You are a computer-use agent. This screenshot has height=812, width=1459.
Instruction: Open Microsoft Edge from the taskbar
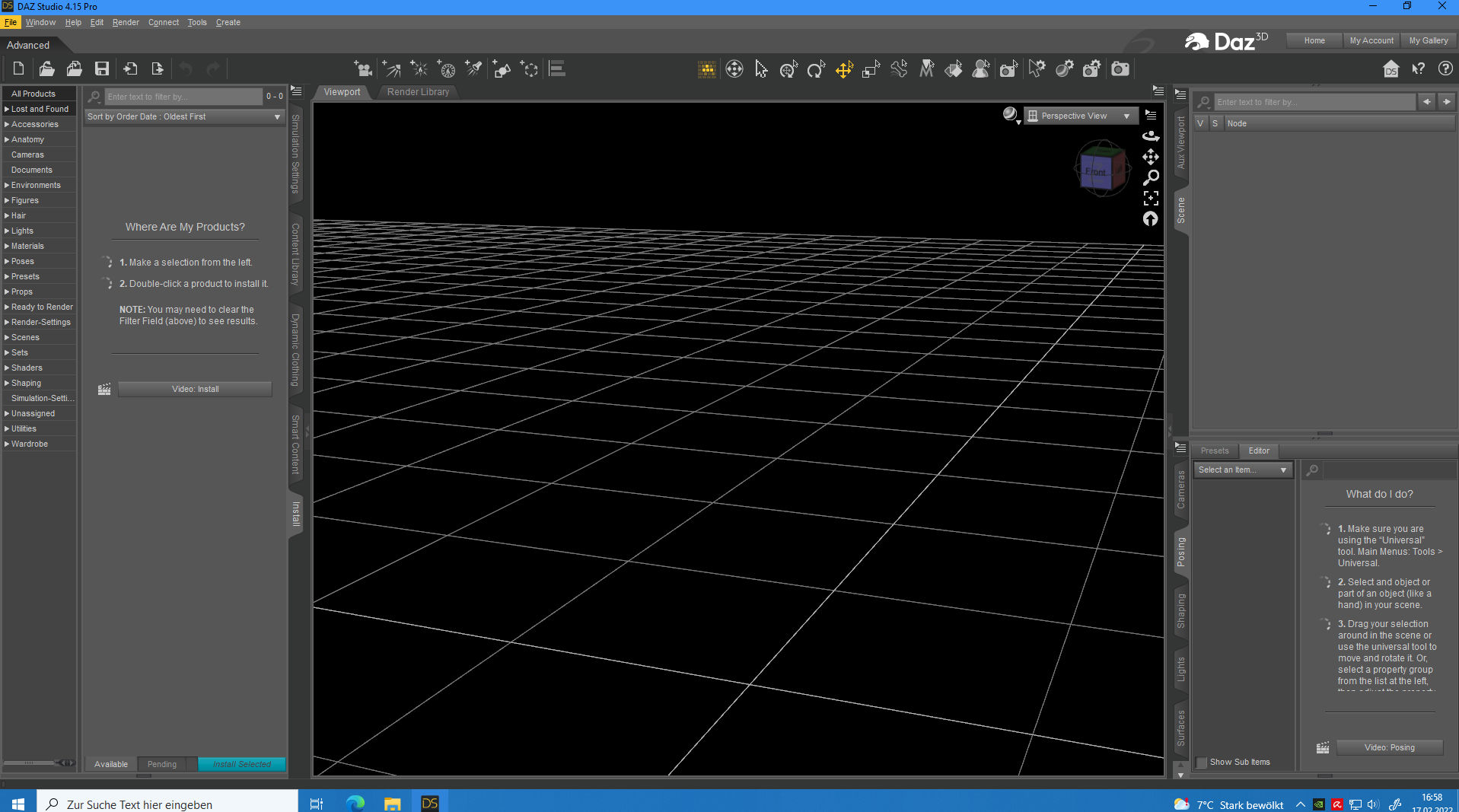click(x=355, y=804)
